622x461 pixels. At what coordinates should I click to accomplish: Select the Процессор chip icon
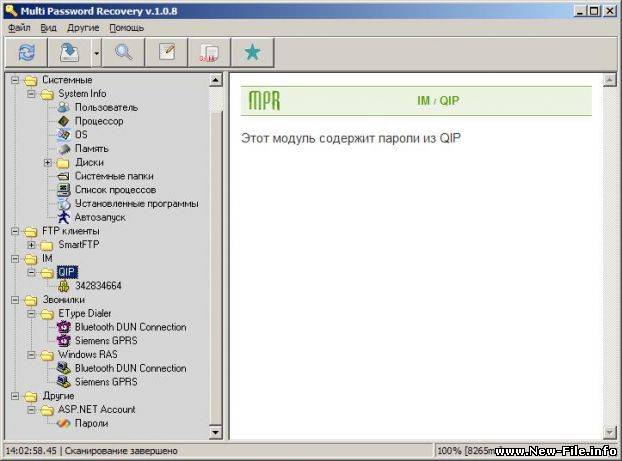point(63,121)
